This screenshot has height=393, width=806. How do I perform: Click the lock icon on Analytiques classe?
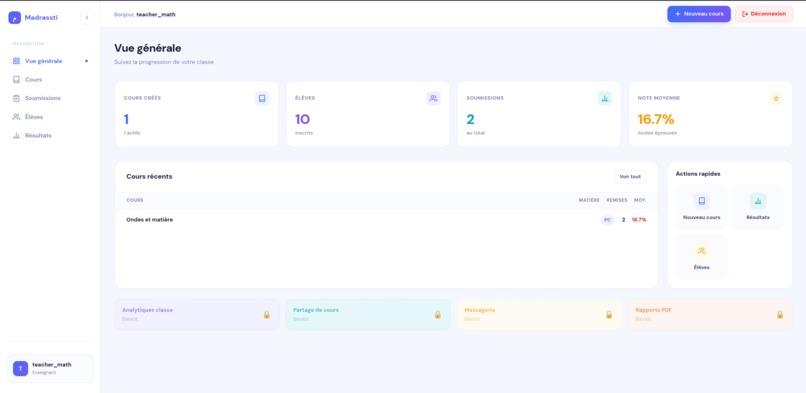tap(267, 314)
